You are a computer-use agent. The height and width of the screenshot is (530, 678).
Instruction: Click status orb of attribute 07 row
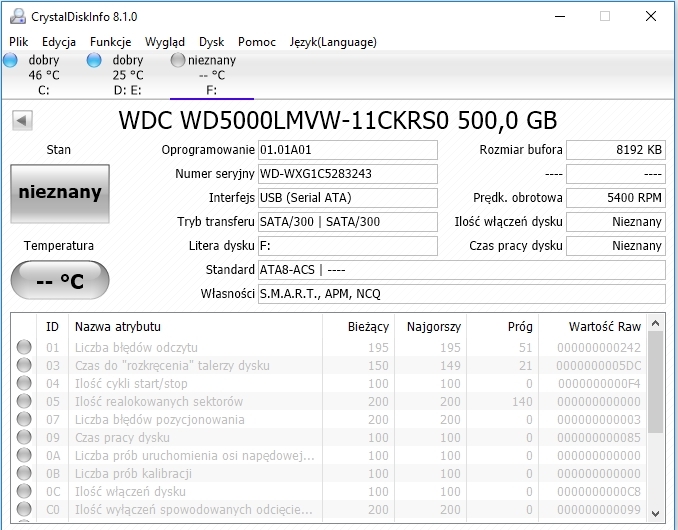(24, 419)
